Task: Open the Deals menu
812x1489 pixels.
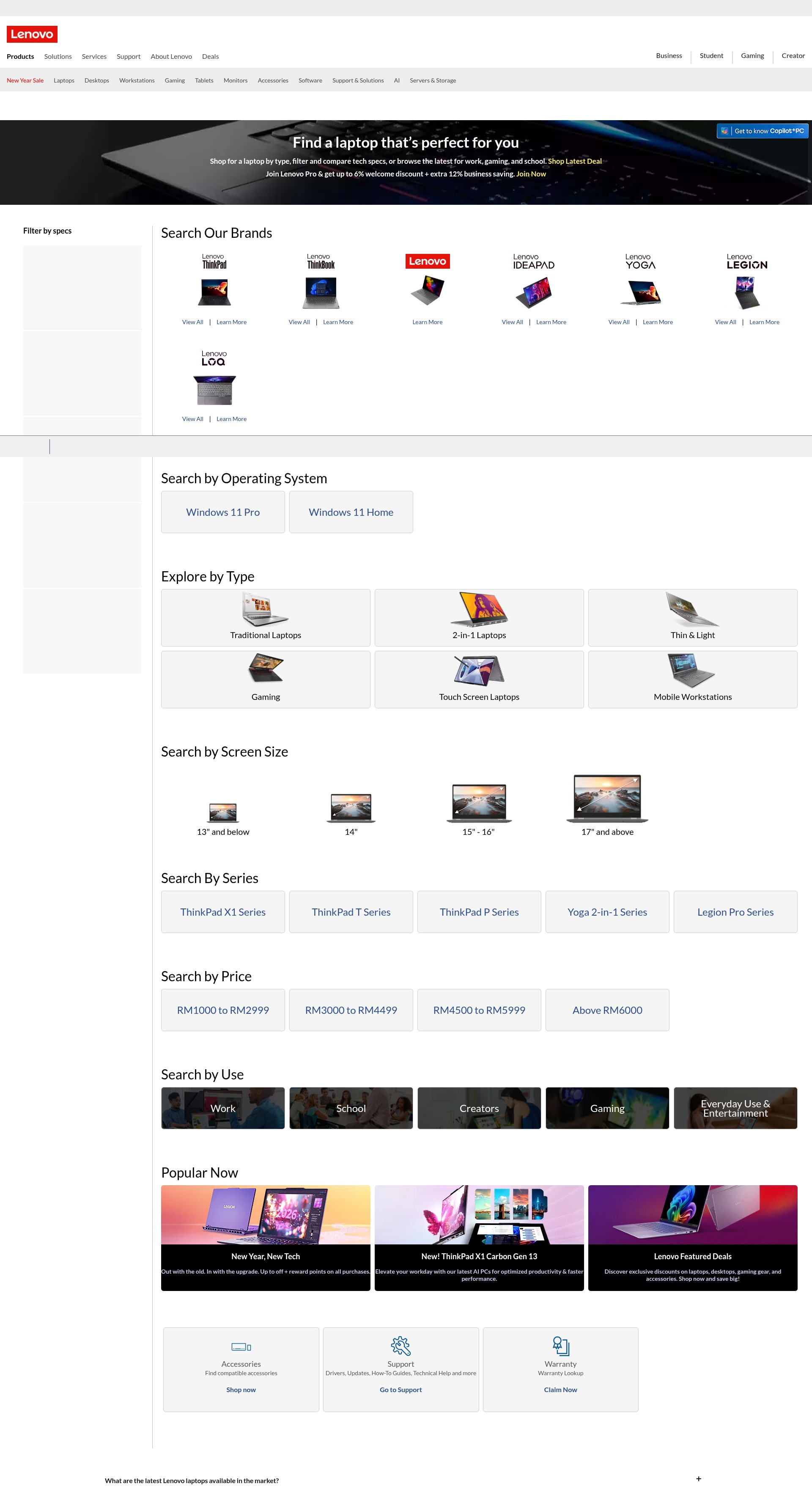Action: point(210,57)
